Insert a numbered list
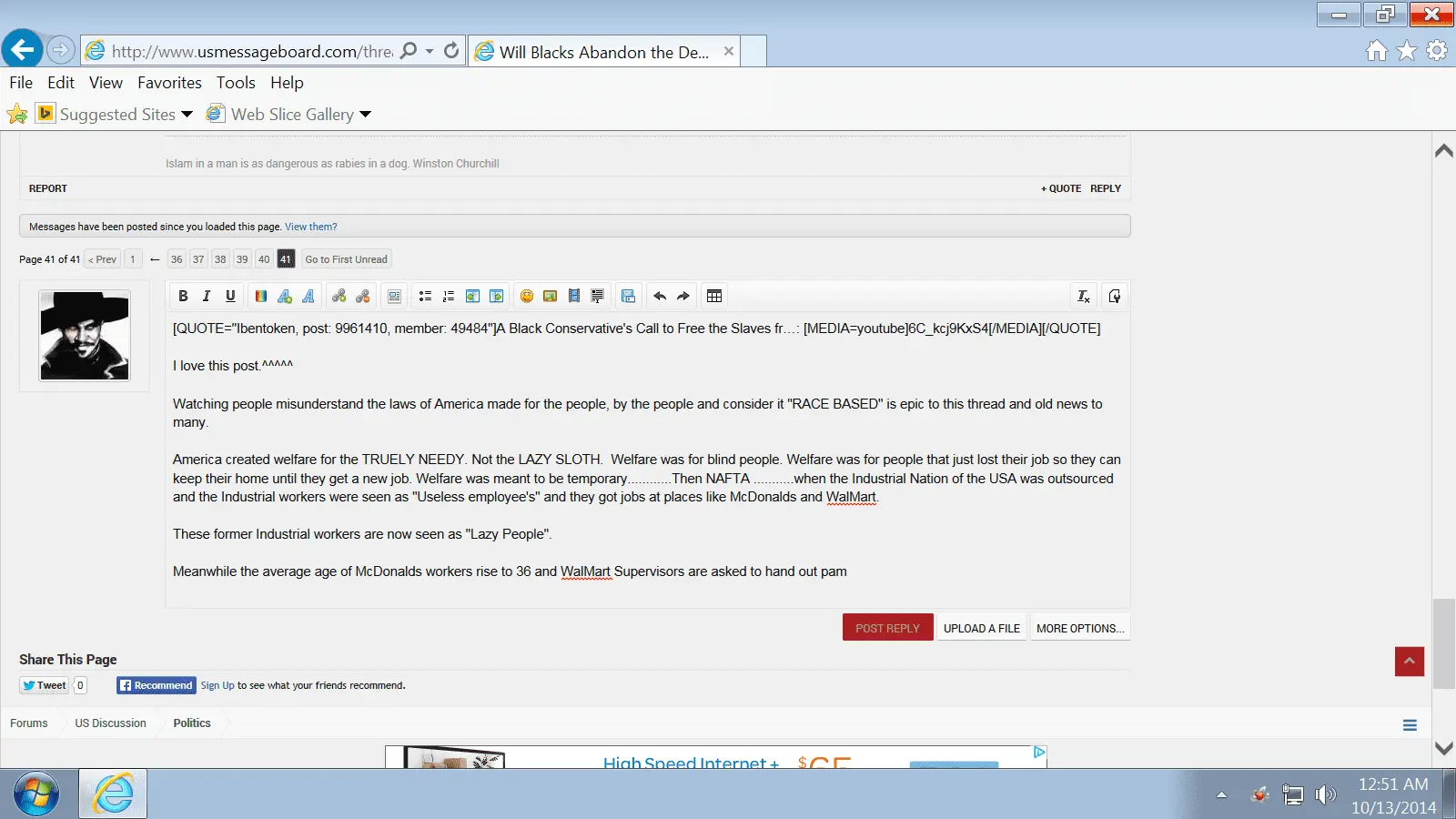Viewport: 1456px width, 819px height. pyautogui.click(x=449, y=296)
